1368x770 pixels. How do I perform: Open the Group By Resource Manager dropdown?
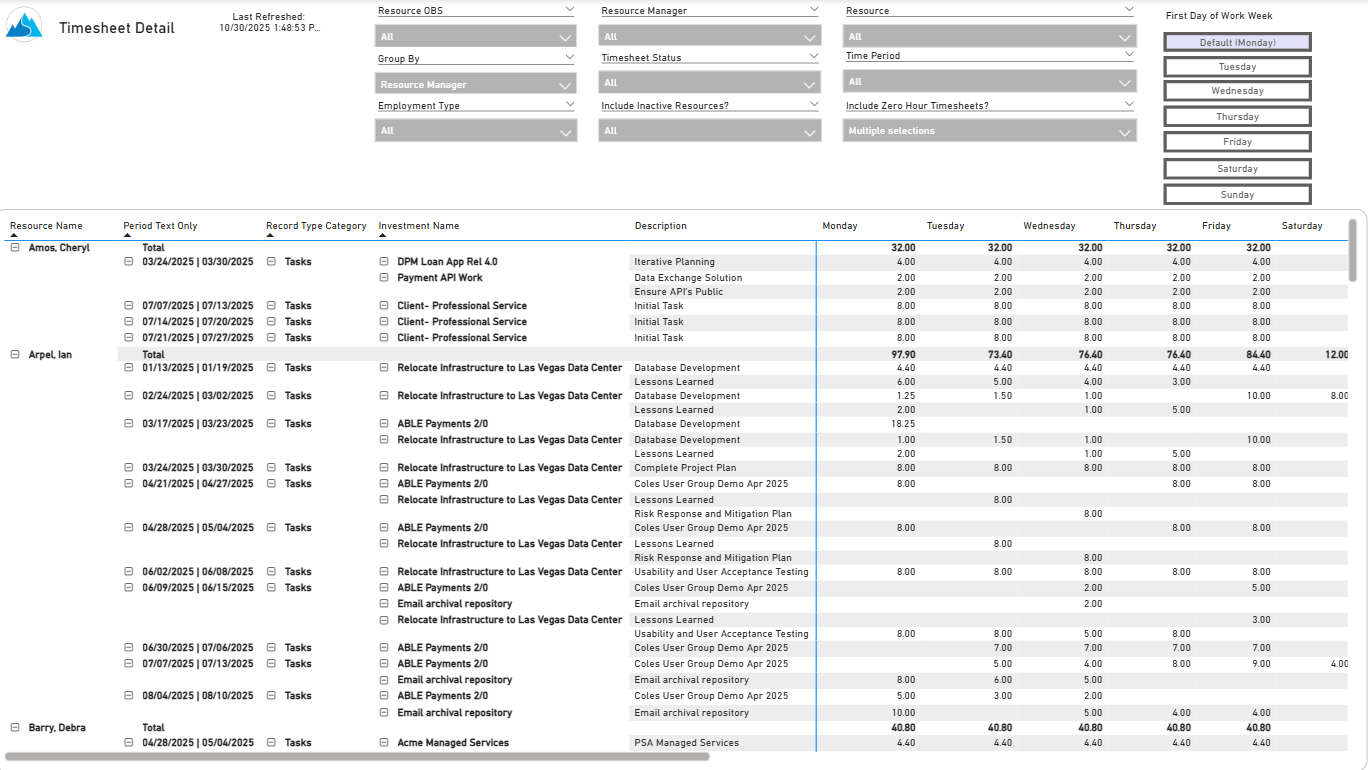[476, 85]
